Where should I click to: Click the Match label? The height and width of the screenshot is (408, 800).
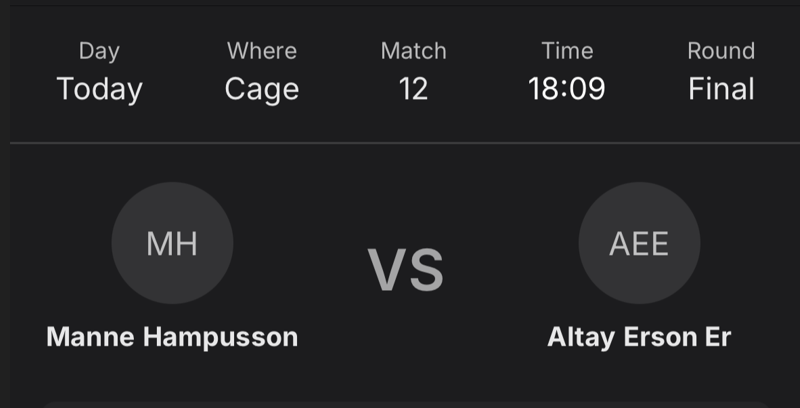(413, 51)
